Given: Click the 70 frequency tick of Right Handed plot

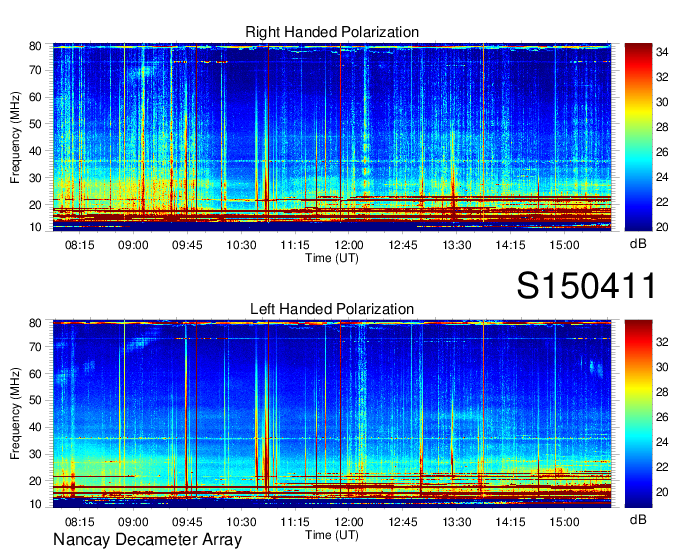Looking at the screenshot, I should (x=35, y=70).
